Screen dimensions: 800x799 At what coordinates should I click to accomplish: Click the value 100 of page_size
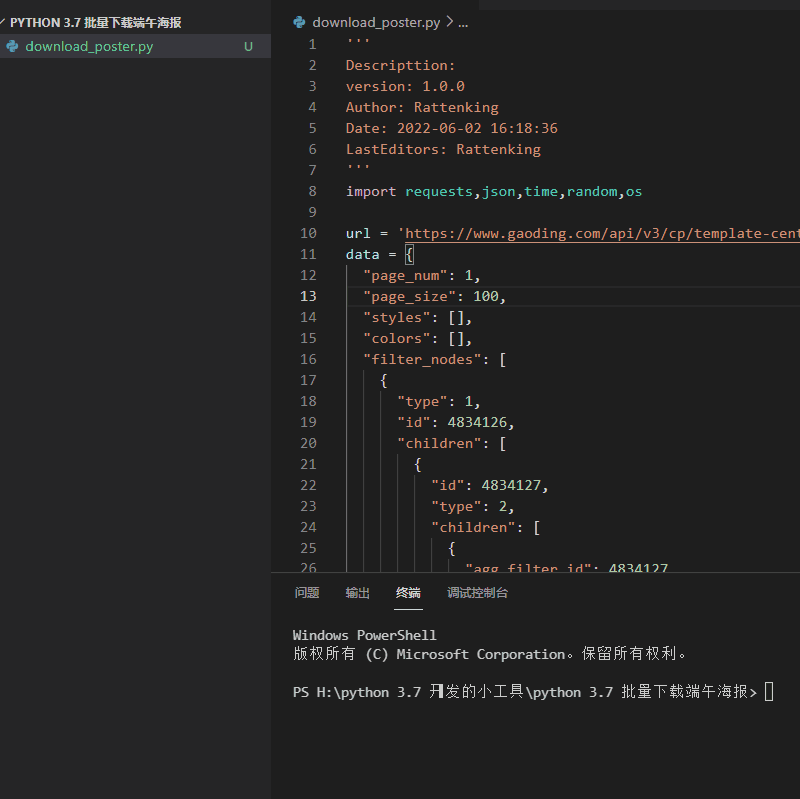486,296
